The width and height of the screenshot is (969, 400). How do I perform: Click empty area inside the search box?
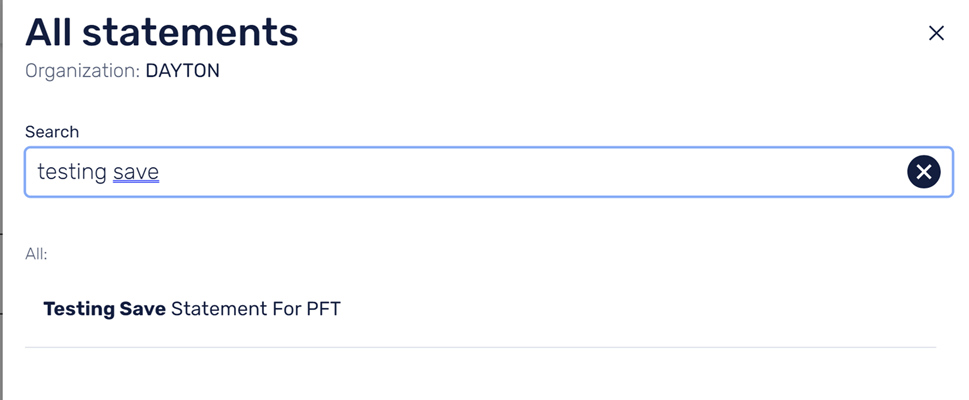coord(531,172)
